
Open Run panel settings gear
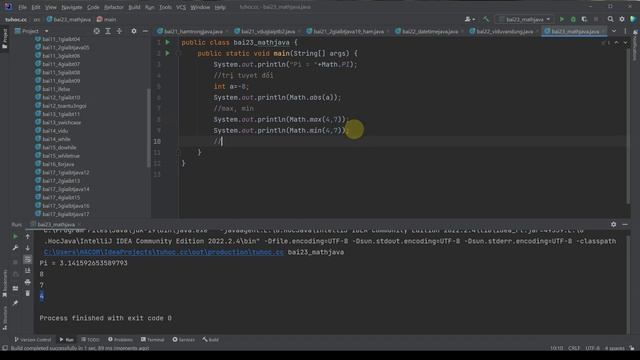(613, 224)
